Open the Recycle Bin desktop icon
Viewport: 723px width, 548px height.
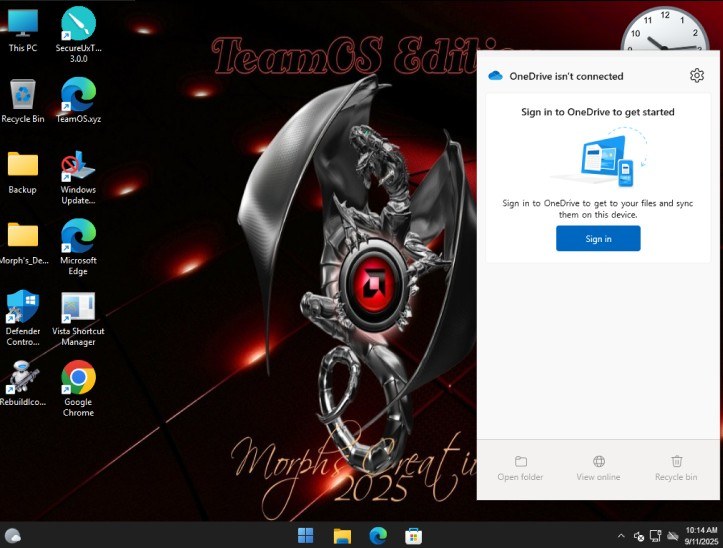click(x=23, y=101)
